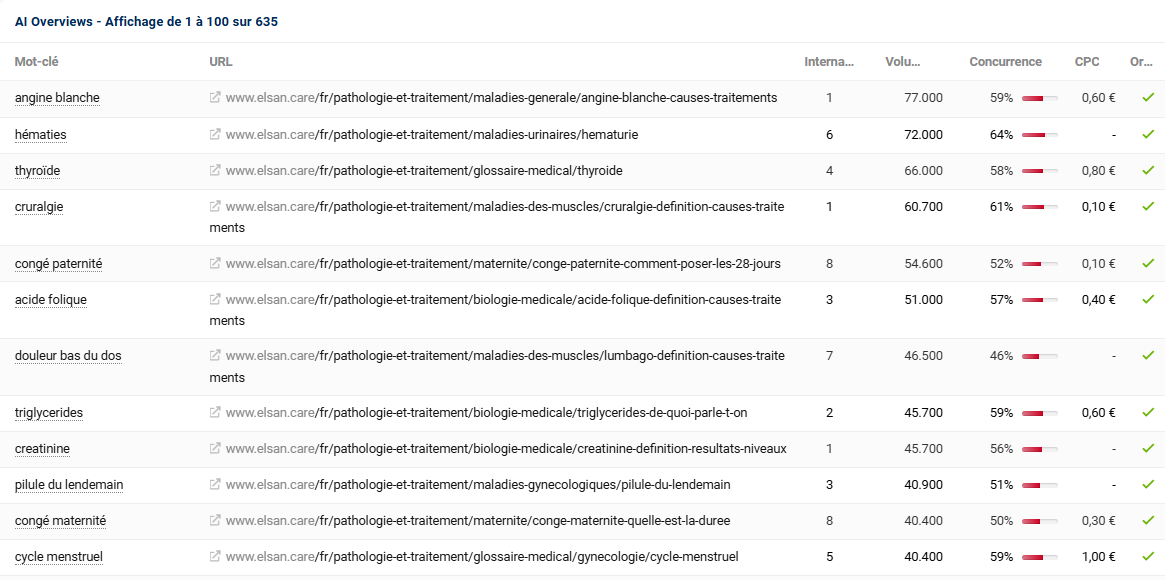The height and width of the screenshot is (580, 1165).
Task: Open external link icon for cruralgie URL
Action: 215,206
